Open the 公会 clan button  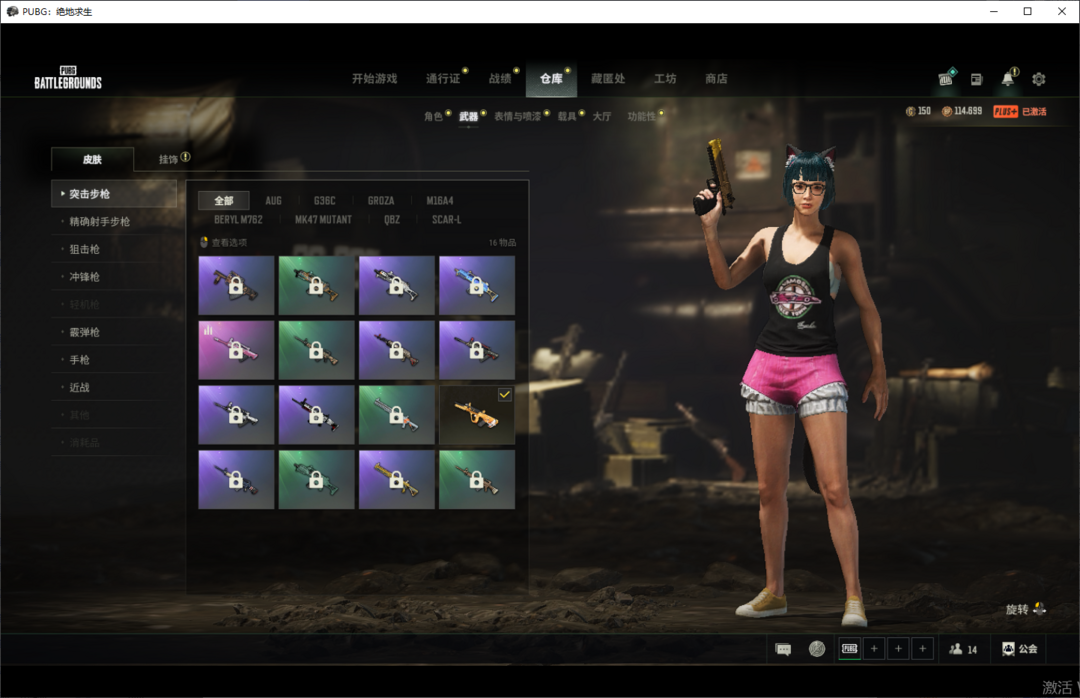[1019, 649]
